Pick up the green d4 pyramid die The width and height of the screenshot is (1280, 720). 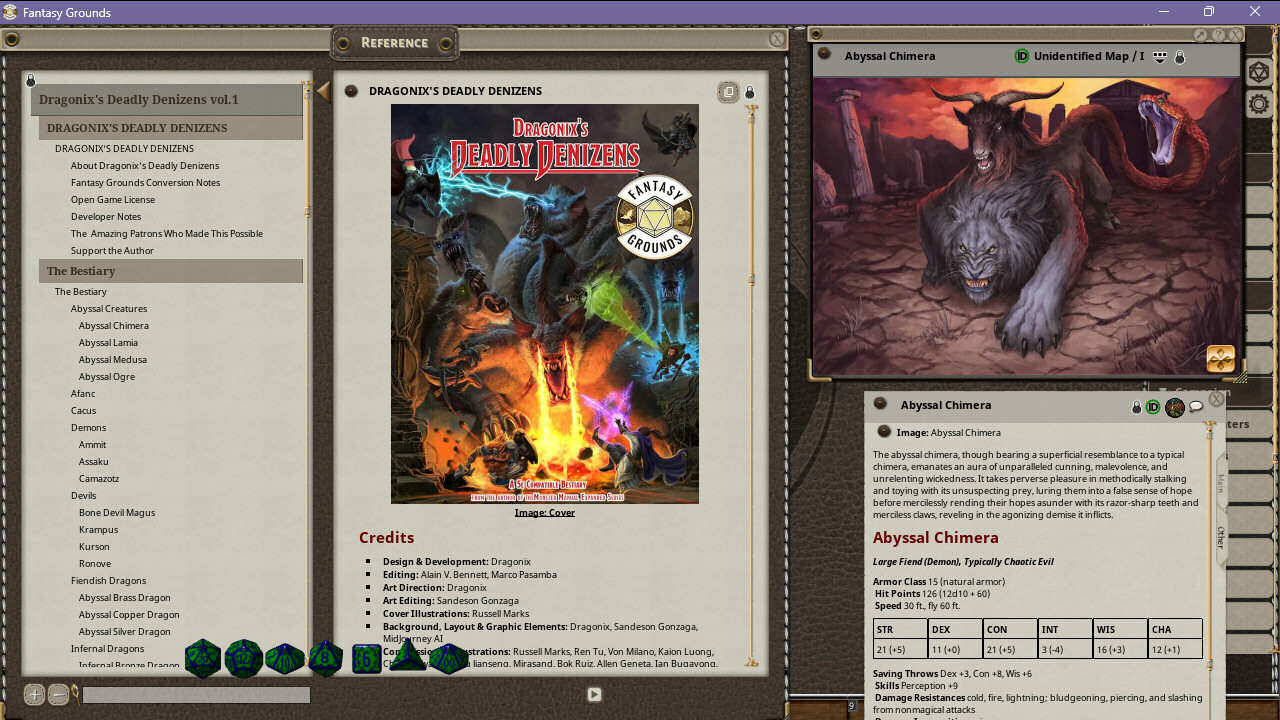[x=407, y=656]
